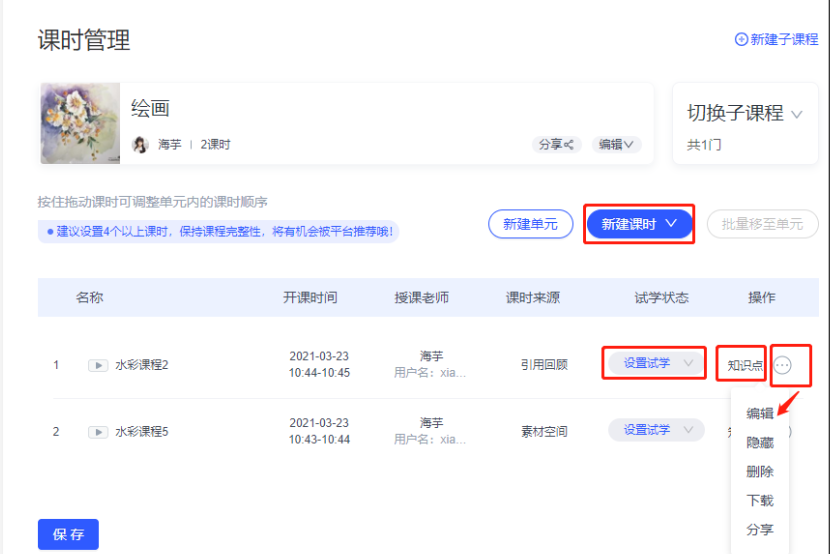Click the video icon beside 水彩课程2
This screenshot has height=554, width=830.
click(x=98, y=365)
